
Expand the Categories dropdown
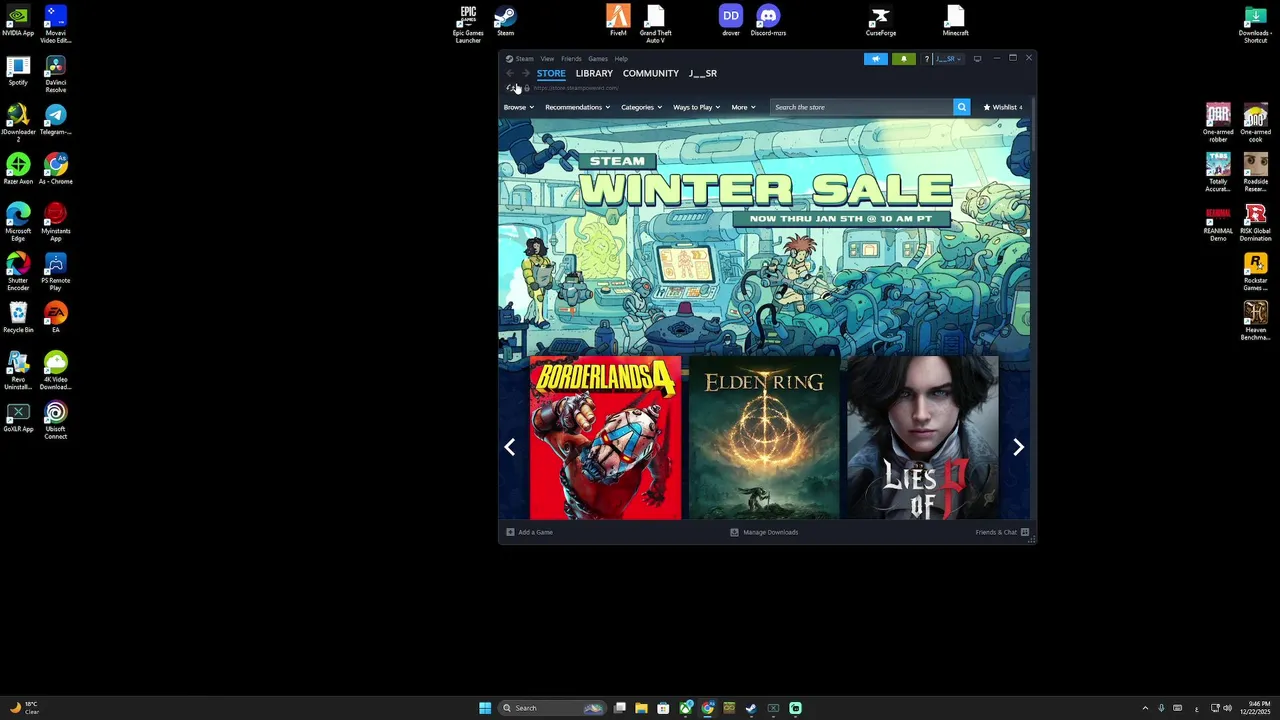click(x=641, y=107)
